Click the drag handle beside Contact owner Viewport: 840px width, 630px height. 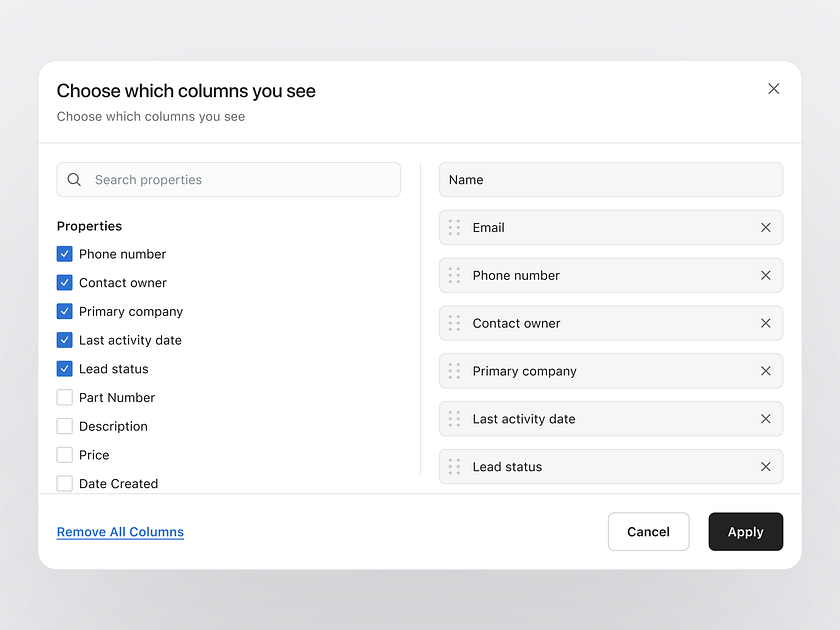(x=456, y=323)
